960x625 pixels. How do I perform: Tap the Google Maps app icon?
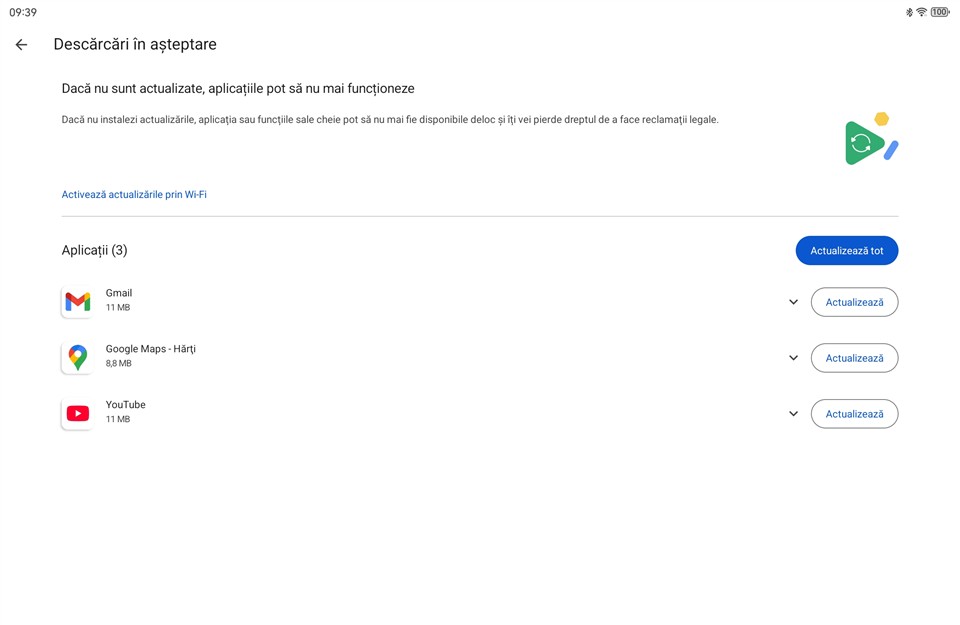coord(77,358)
